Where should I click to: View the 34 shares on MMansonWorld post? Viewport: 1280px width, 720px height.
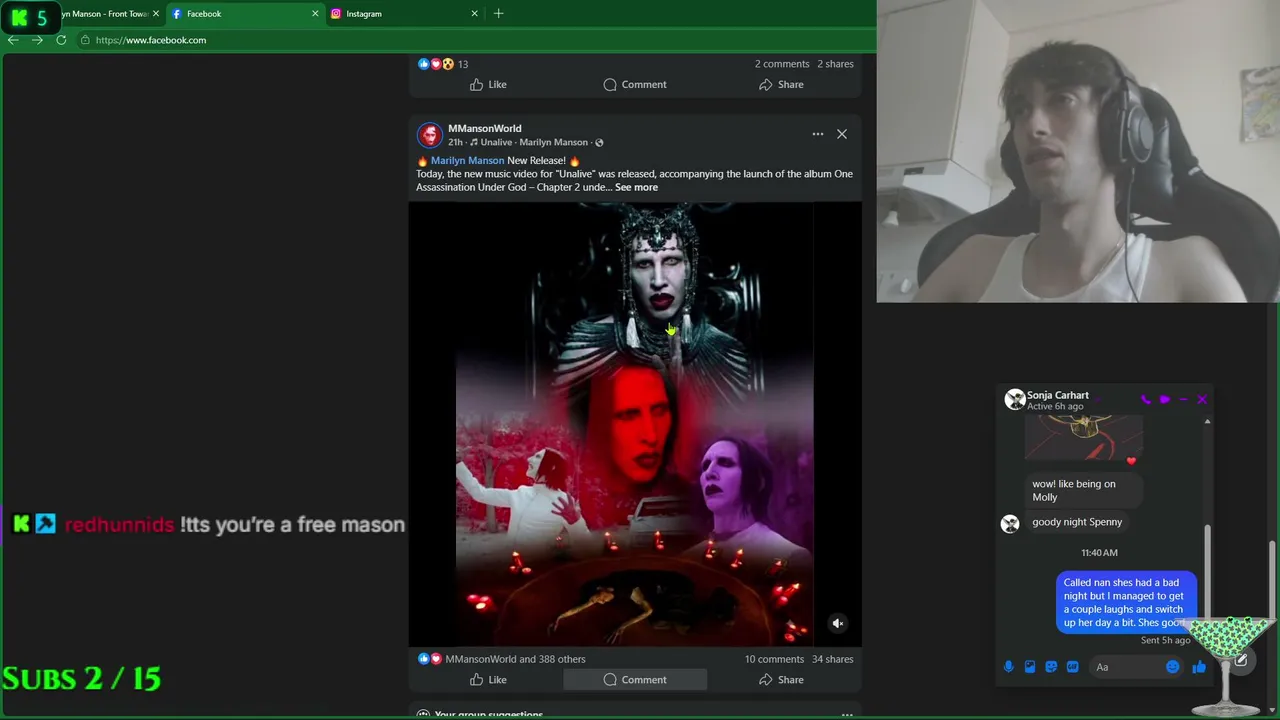833,660
